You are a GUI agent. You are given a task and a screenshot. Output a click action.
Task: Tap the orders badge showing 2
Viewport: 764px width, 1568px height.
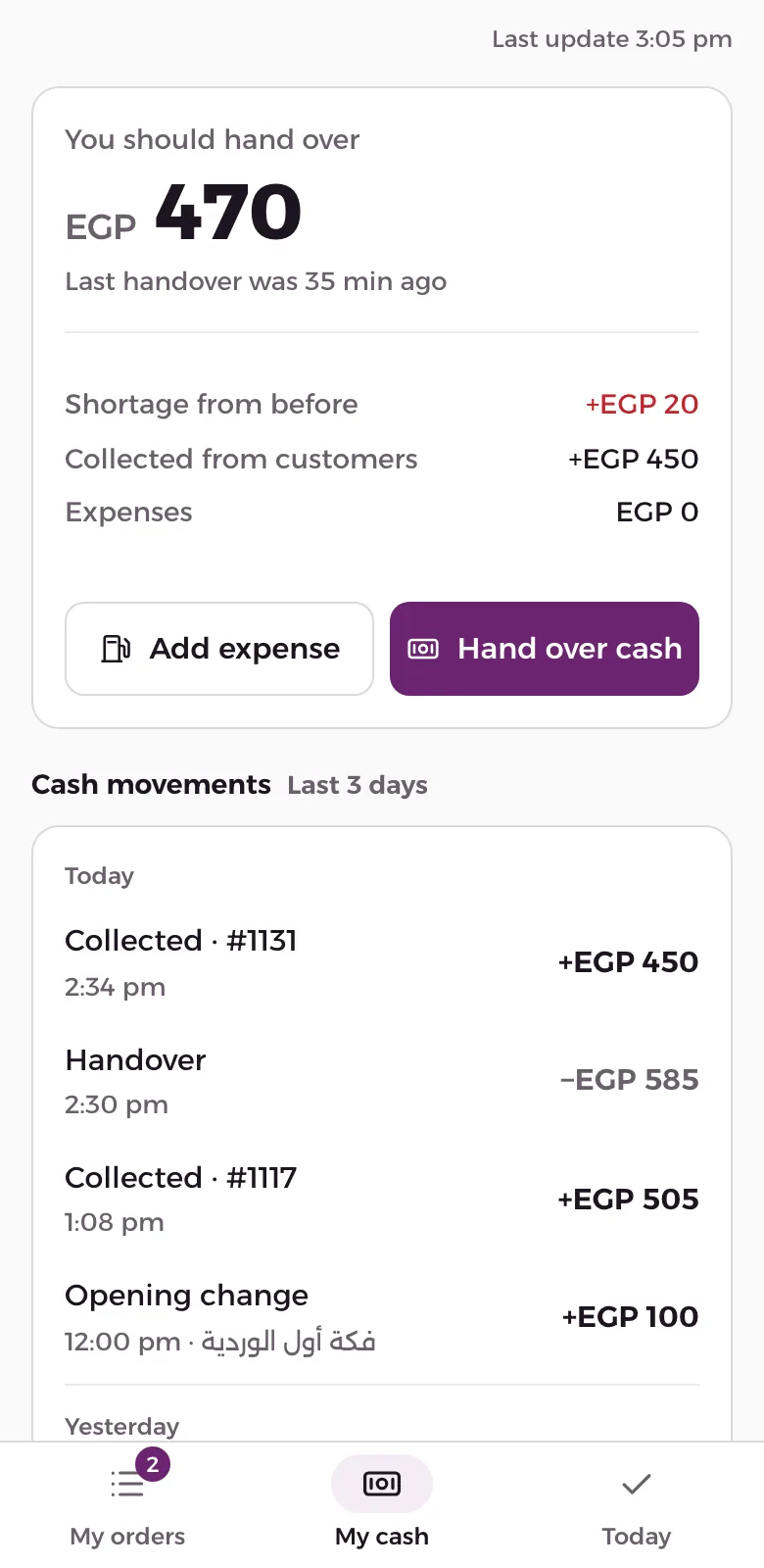click(x=153, y=1465)
